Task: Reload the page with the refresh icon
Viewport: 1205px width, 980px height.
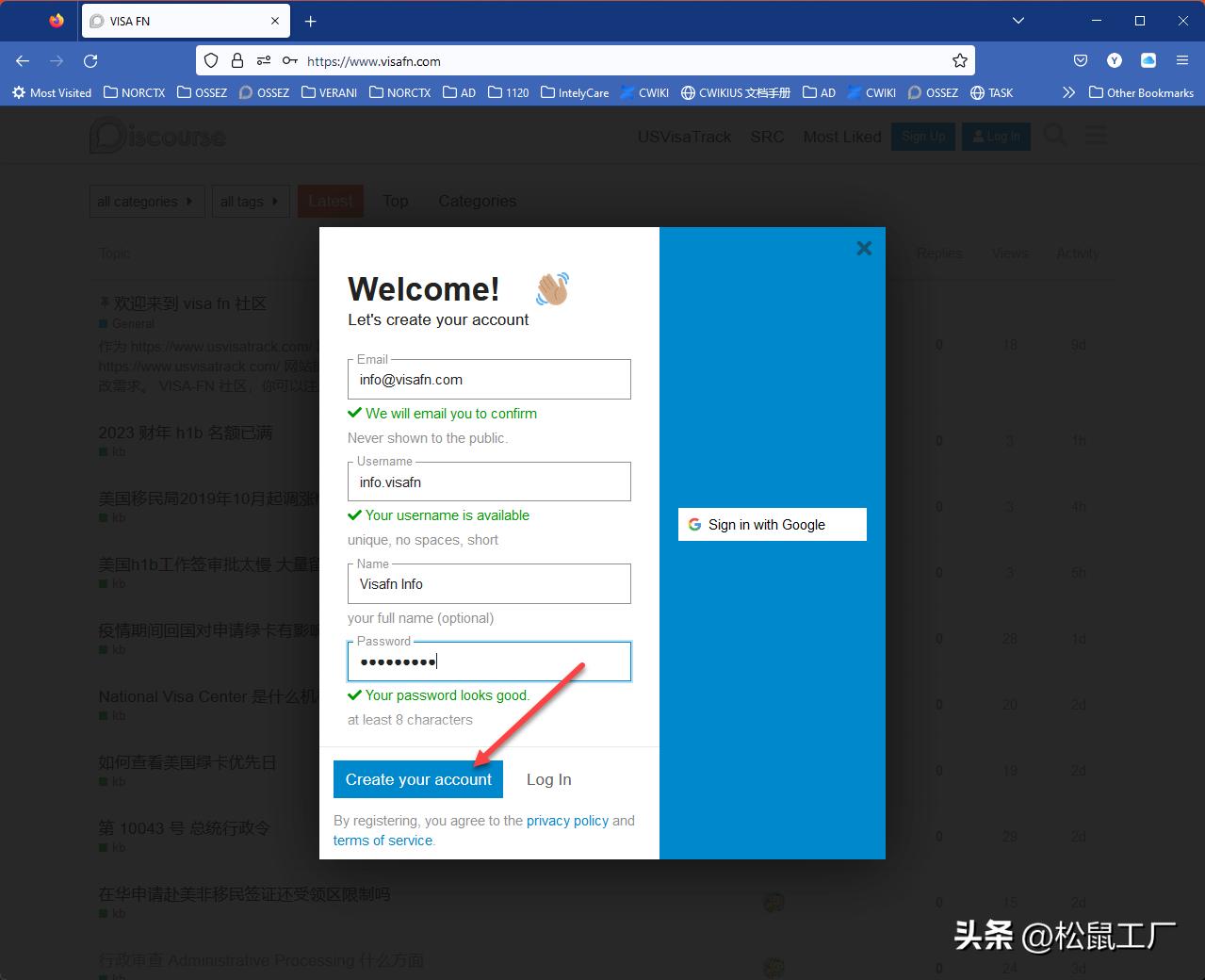Action: tap(90, 60)
